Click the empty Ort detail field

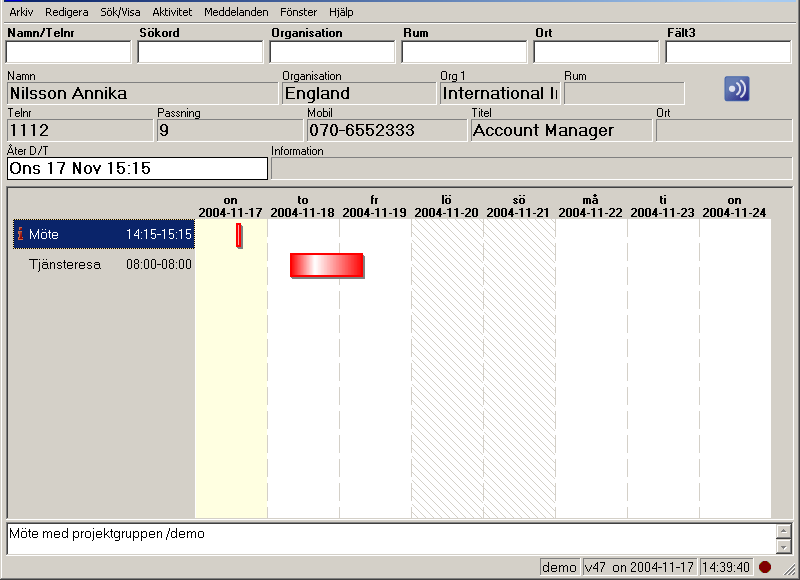point(724,131)
